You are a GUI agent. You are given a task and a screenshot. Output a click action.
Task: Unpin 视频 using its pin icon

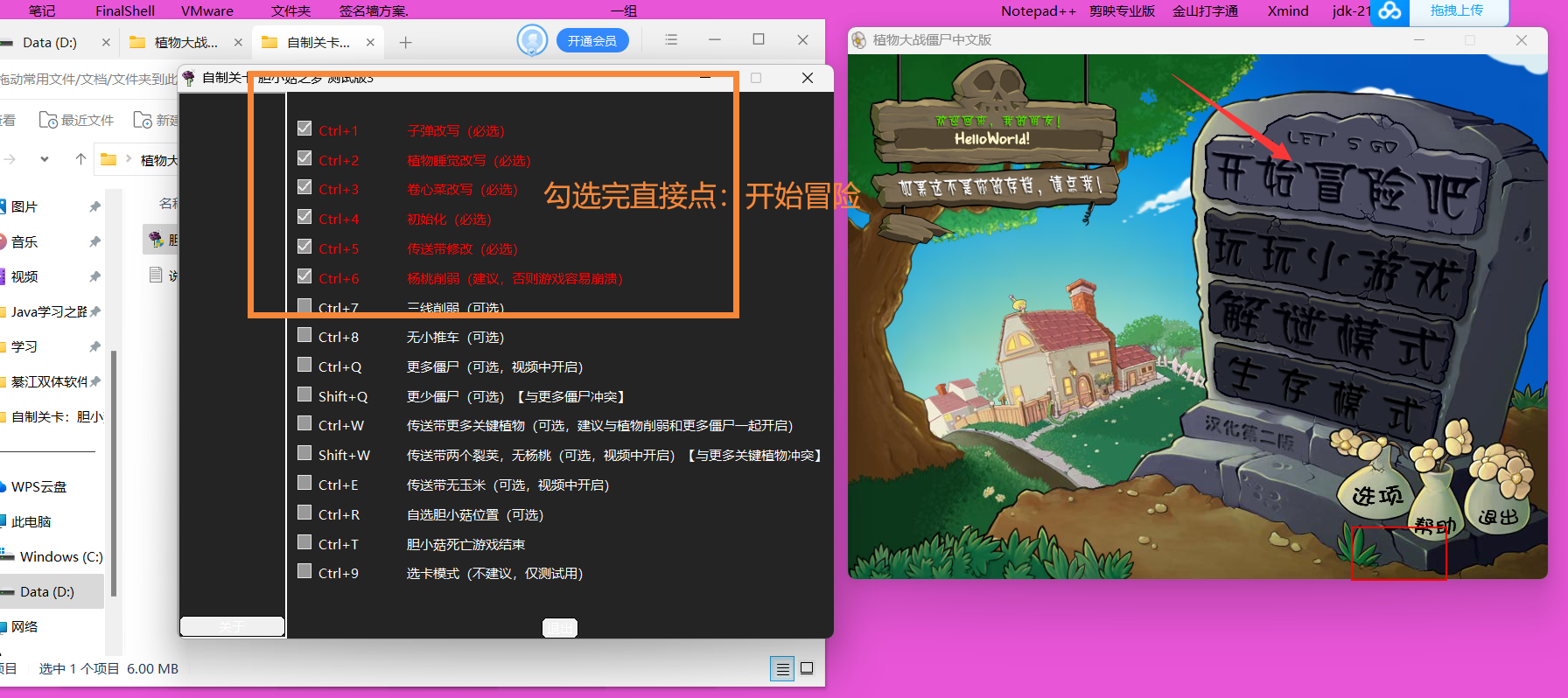[x=94, y=276]
